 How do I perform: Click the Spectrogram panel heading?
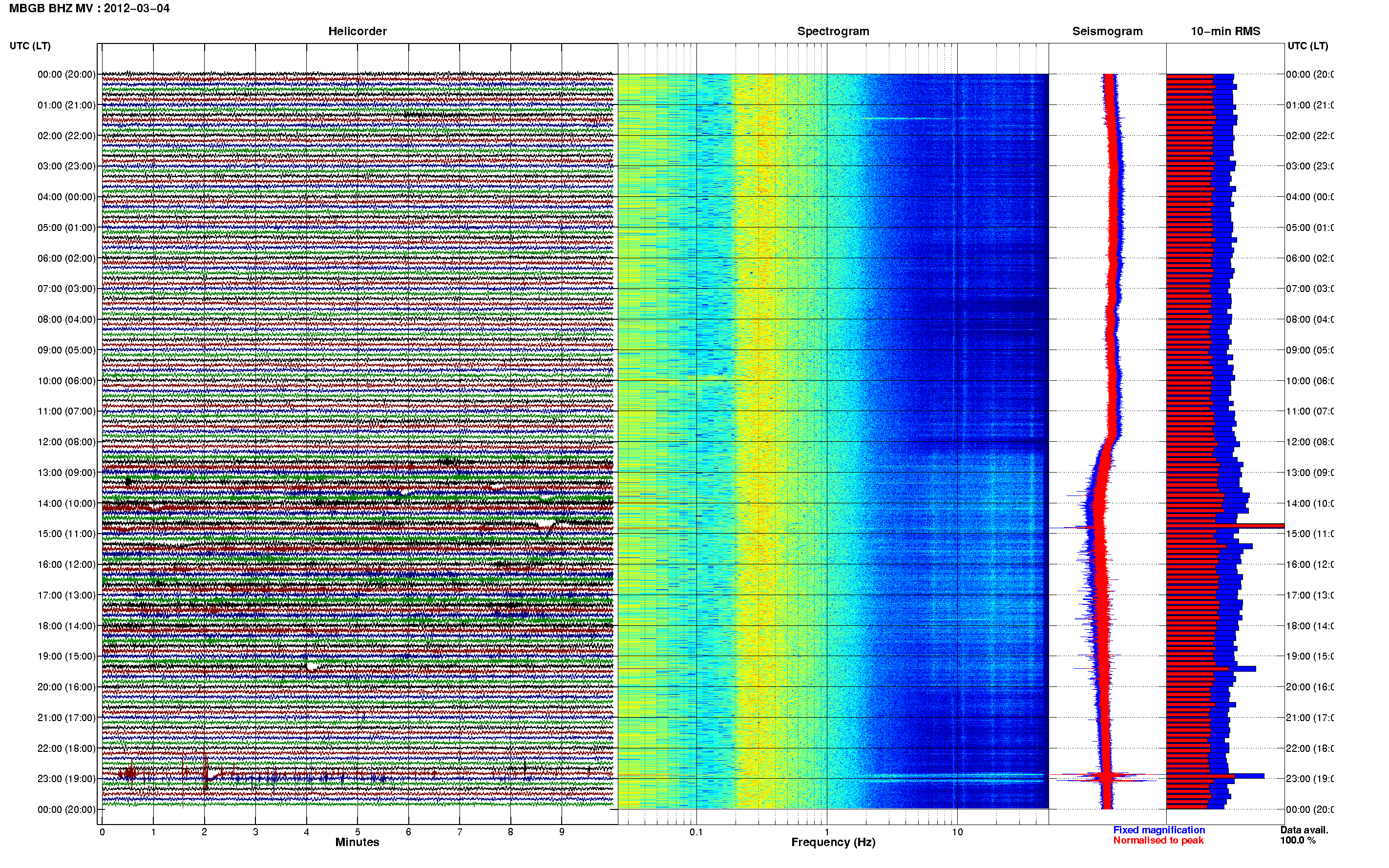pyautogui.click(x=833, y=31)
